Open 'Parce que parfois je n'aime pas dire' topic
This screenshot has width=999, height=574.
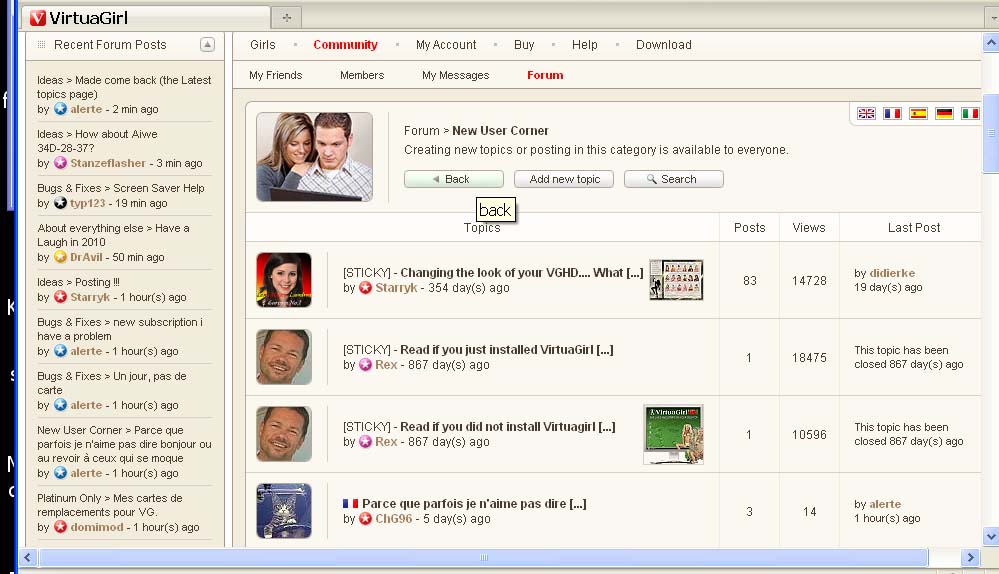tap(474, 504)
